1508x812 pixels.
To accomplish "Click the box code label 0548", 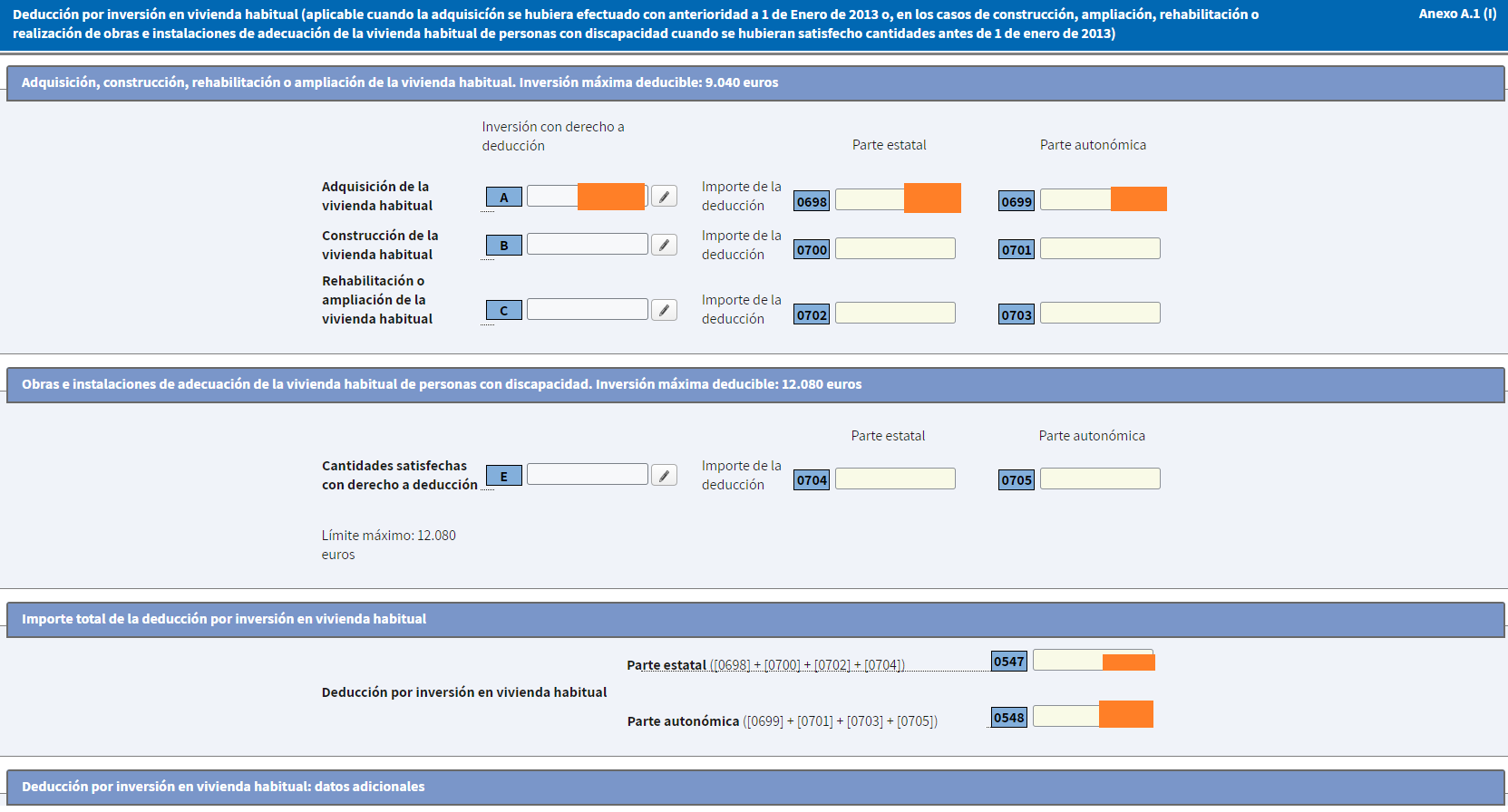I will [x=1008, y=718].
